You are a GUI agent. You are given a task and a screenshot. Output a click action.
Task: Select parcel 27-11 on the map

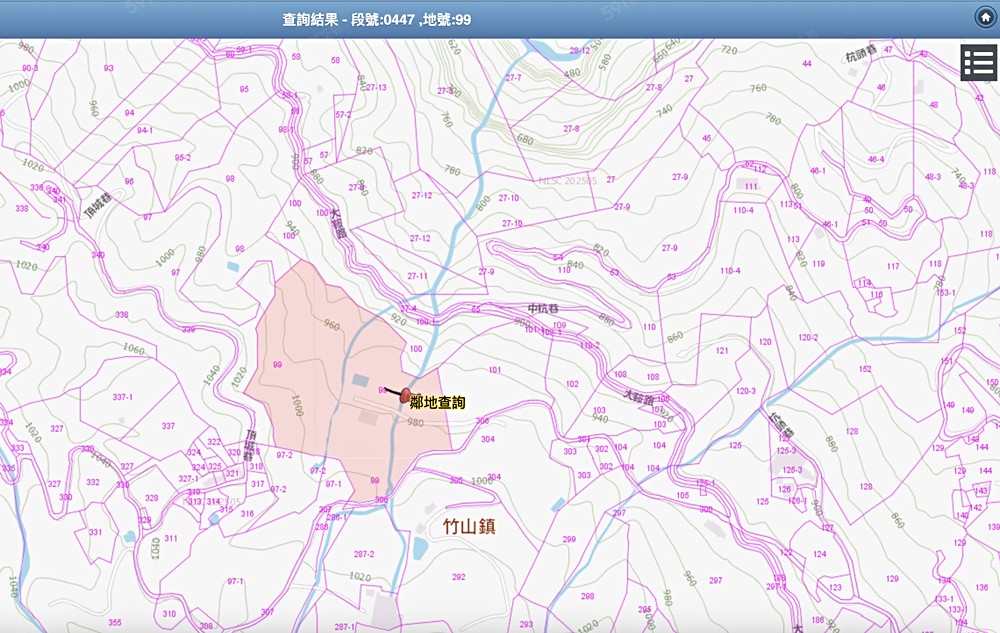pos(417,276)
